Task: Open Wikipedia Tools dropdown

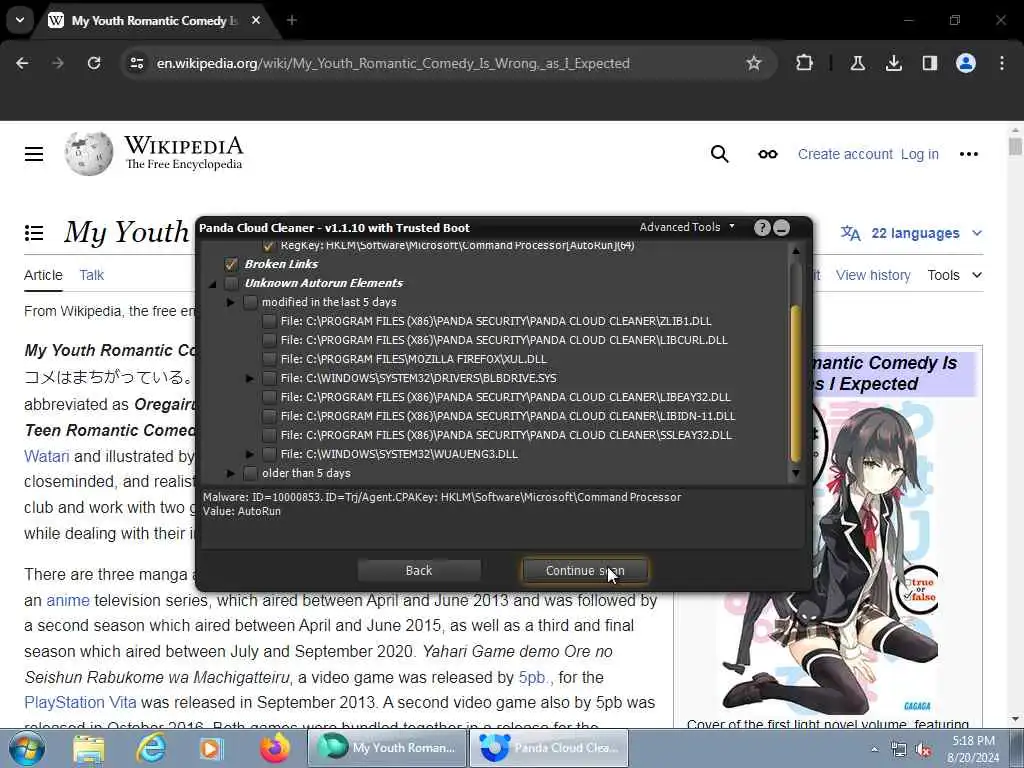Action: [954, 275]
